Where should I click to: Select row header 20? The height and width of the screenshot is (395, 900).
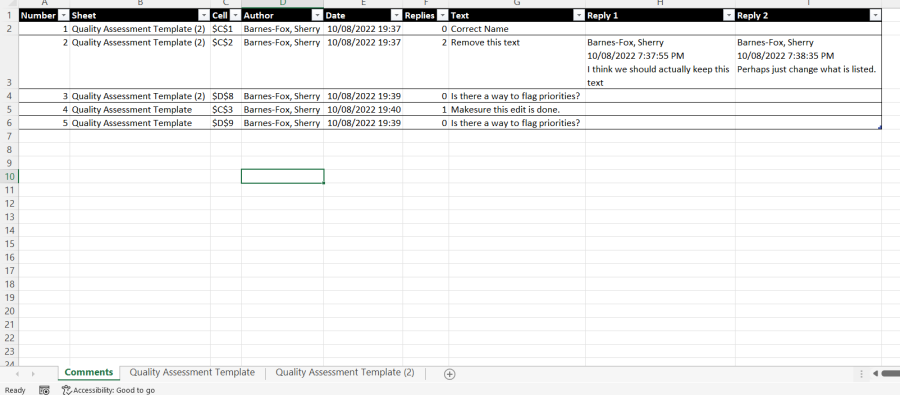9,311
